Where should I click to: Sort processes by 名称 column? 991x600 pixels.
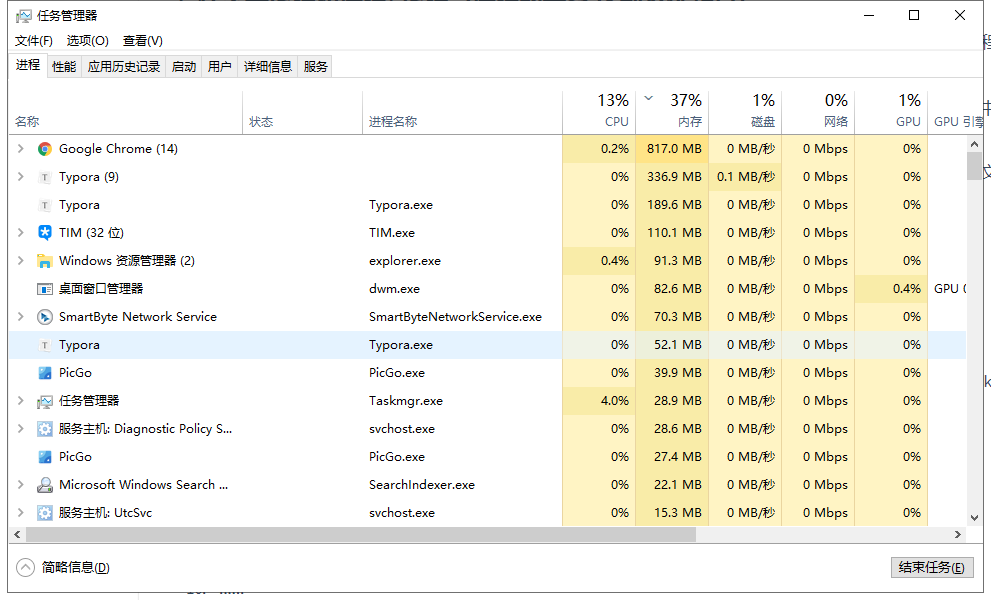tap(125, 113)
